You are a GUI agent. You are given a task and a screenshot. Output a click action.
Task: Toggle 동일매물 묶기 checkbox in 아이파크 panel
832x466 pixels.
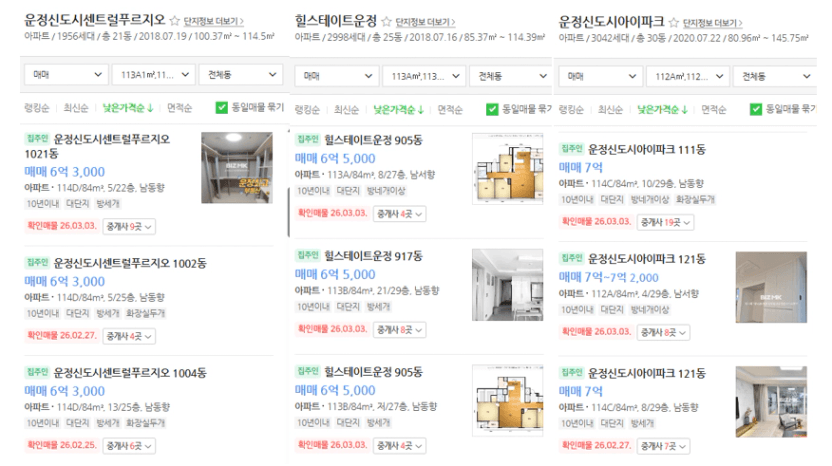point(756,109)
